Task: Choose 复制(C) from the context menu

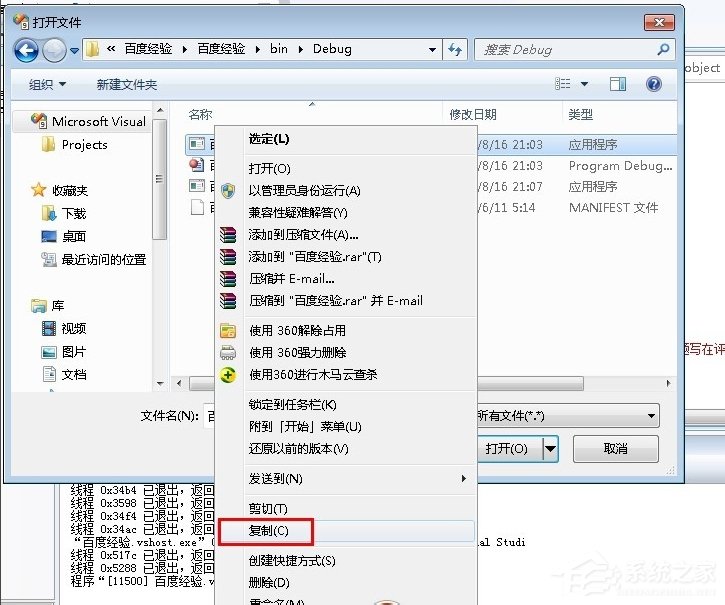Action: point(268,531)
